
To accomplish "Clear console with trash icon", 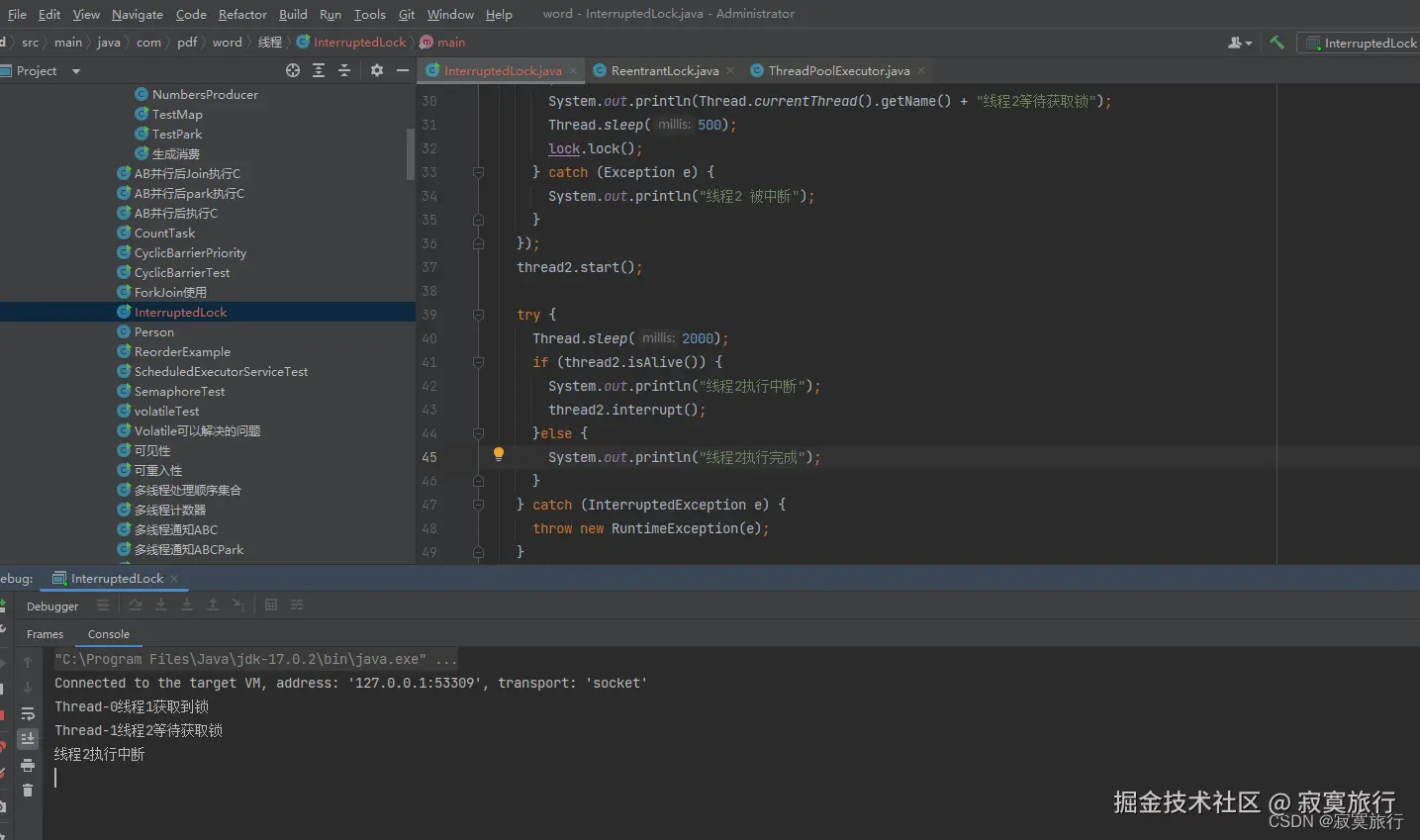I will point(28,791).
